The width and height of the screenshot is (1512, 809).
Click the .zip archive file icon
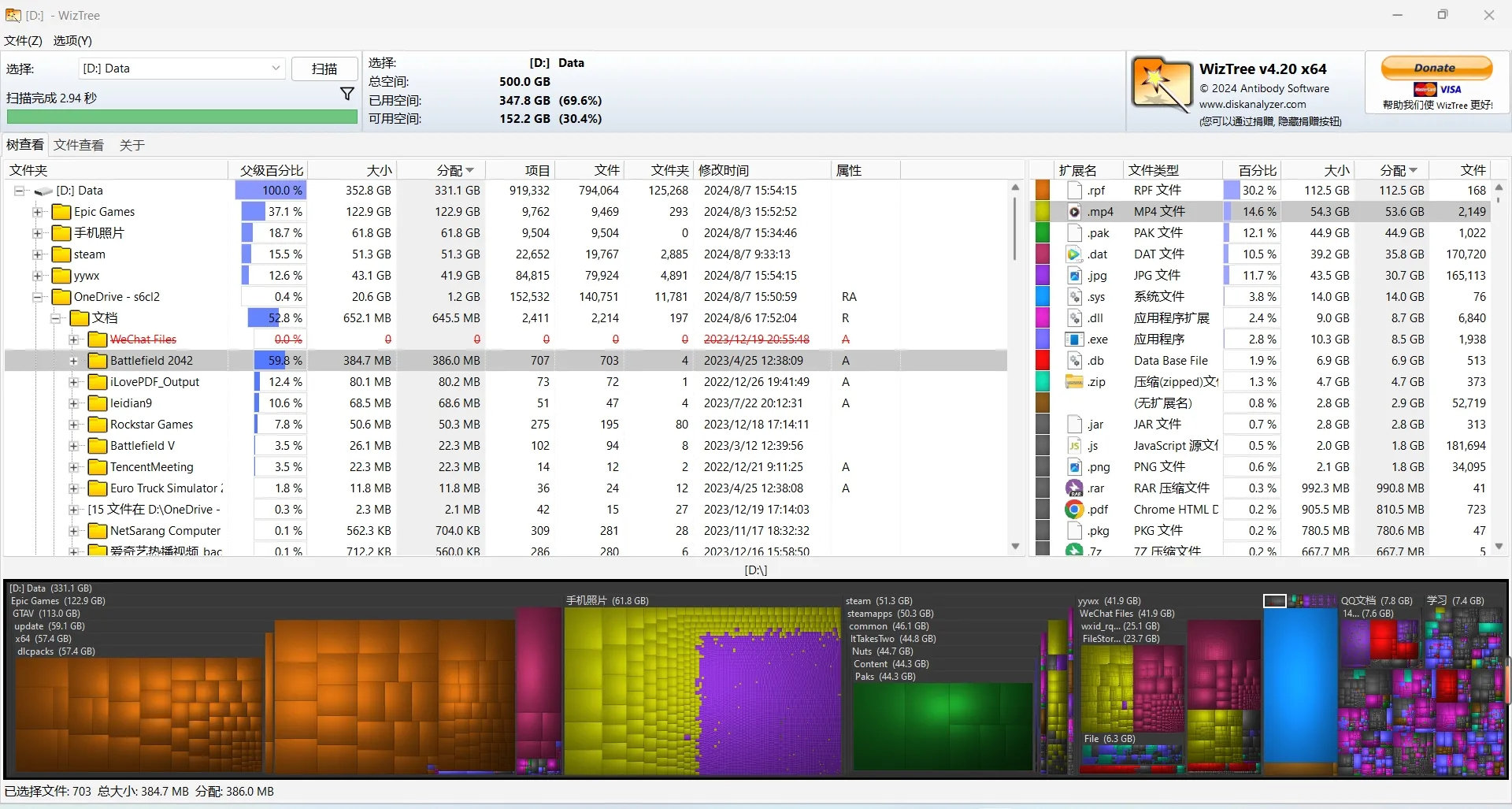coord(1074,382)
